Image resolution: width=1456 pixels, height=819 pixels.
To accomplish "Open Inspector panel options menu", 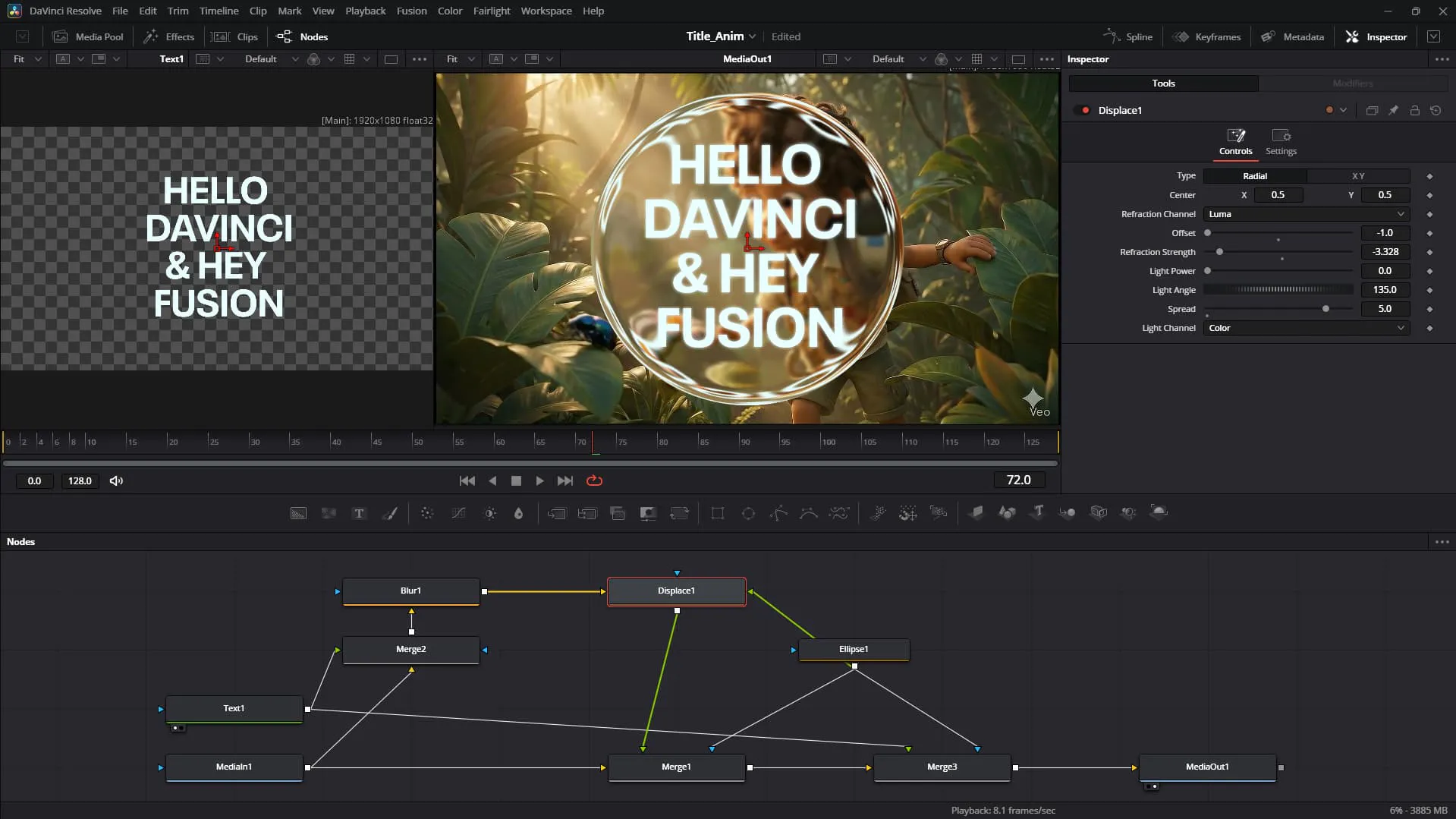I will [1442, 59].
